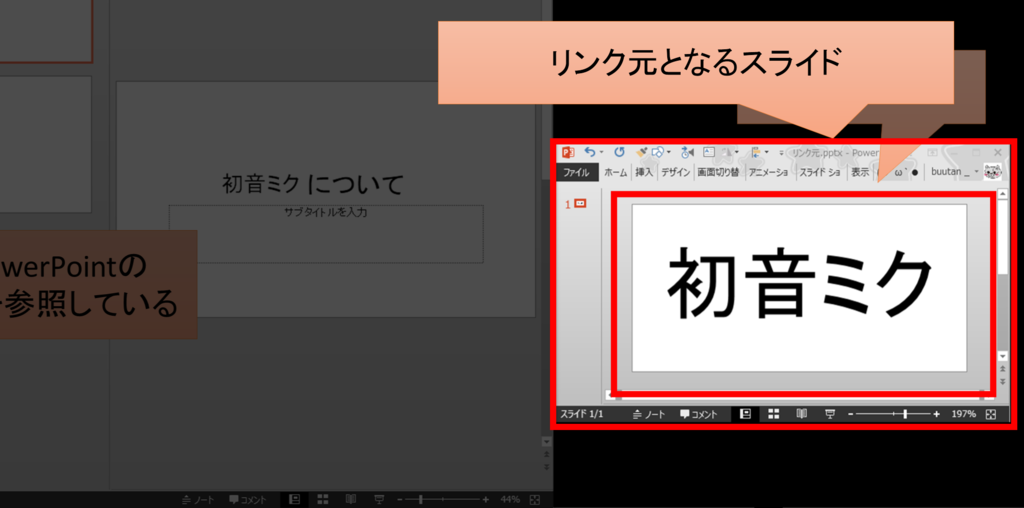Image resolution: width=1024 pixels, height=508 pixels.
Task: Open the align objects dropdown arrow
Action: [x=767, y=153]
